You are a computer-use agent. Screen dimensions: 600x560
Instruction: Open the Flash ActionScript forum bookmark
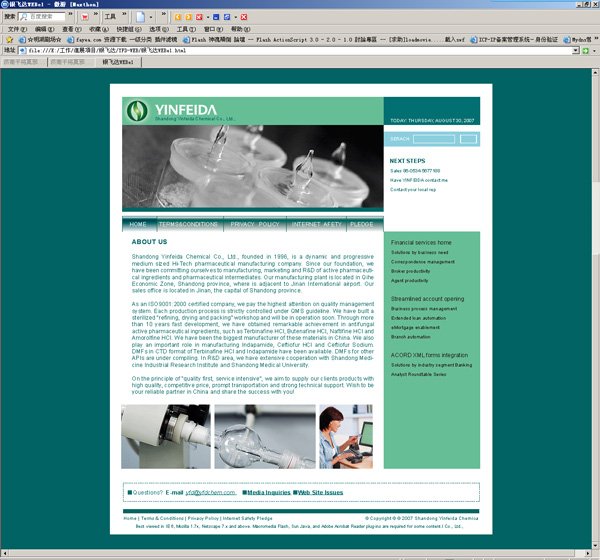click(x=323, y=39)
